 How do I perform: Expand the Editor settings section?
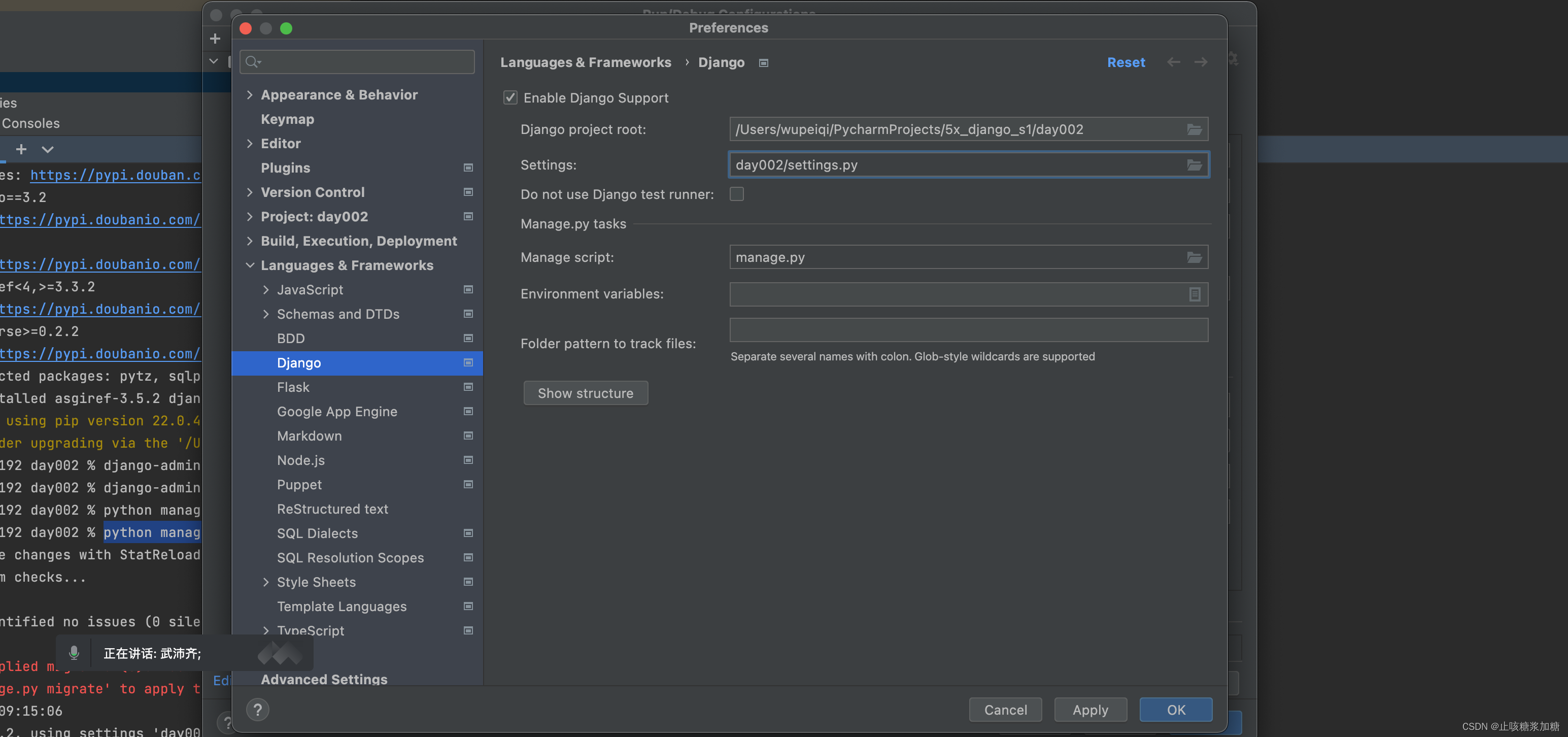(250, 144)
